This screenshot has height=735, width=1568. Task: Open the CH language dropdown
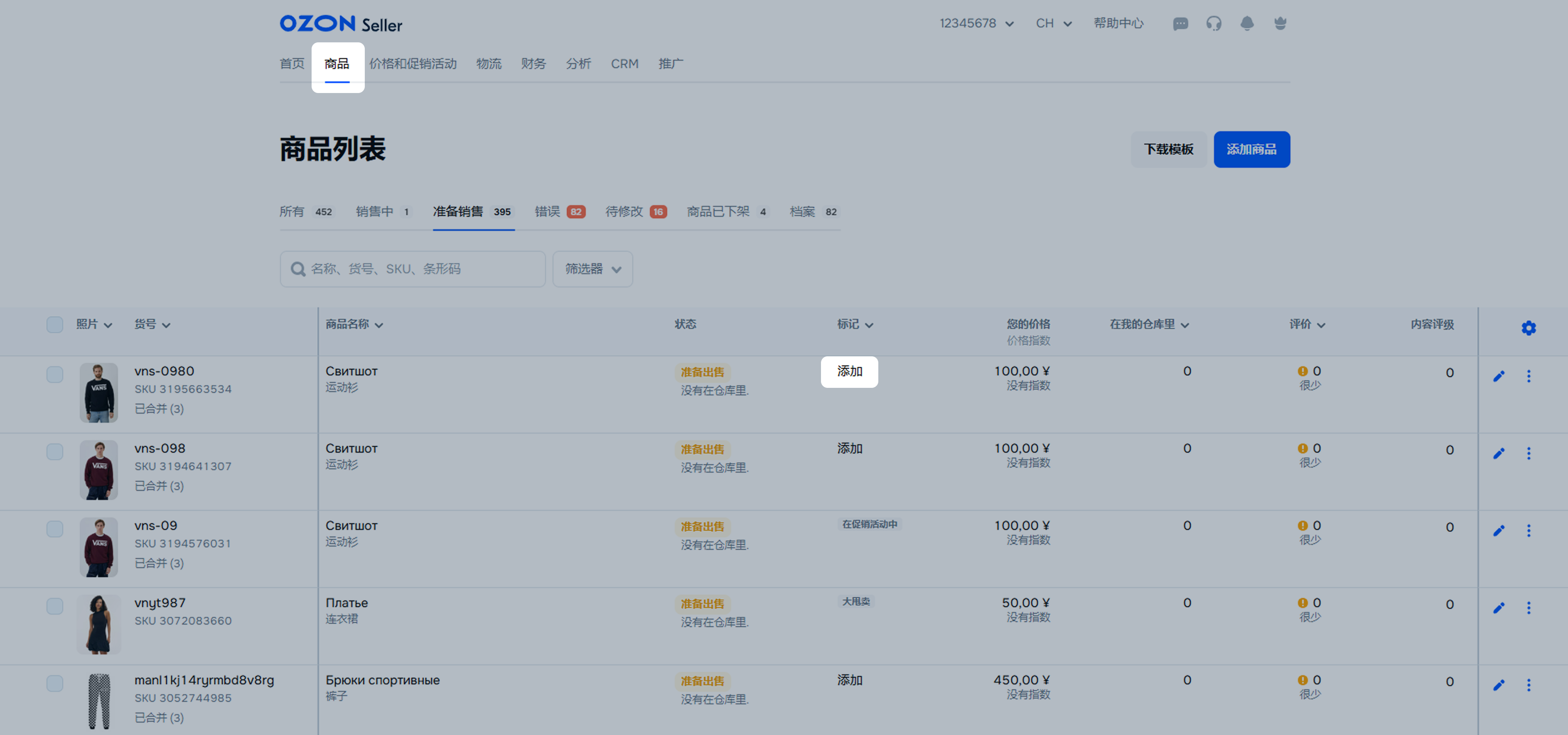click(x=1053, y=24)
